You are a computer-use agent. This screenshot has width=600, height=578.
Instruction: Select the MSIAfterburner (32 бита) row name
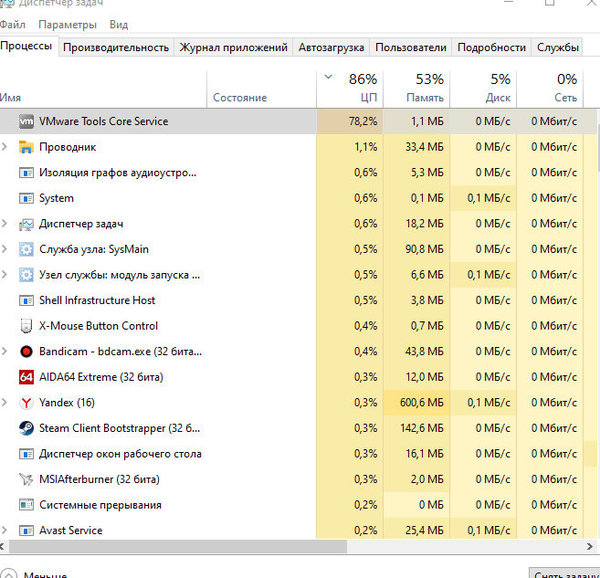click(x=99, y=479)
